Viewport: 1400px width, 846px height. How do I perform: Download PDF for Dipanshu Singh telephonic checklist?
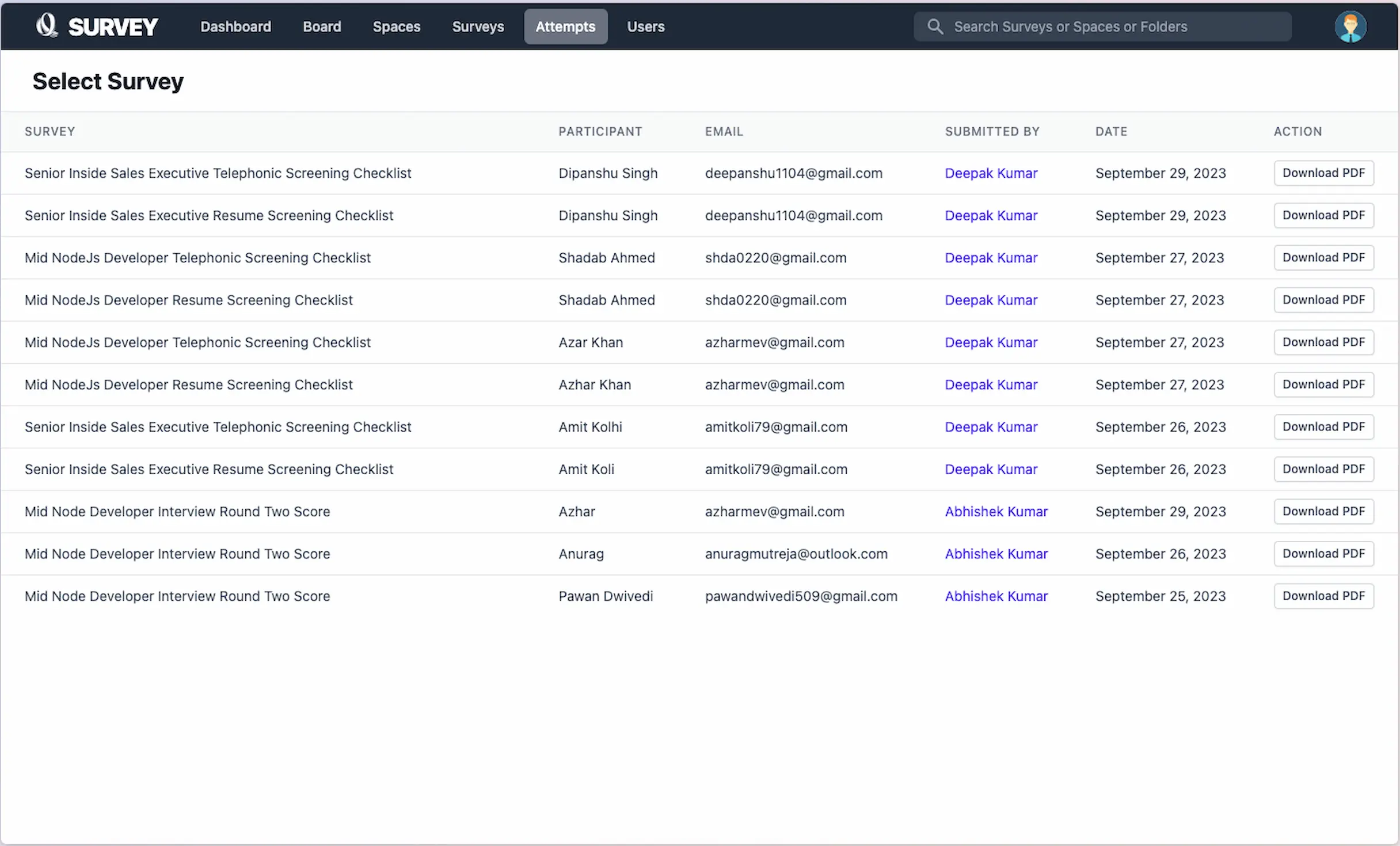click(1323, 173)
